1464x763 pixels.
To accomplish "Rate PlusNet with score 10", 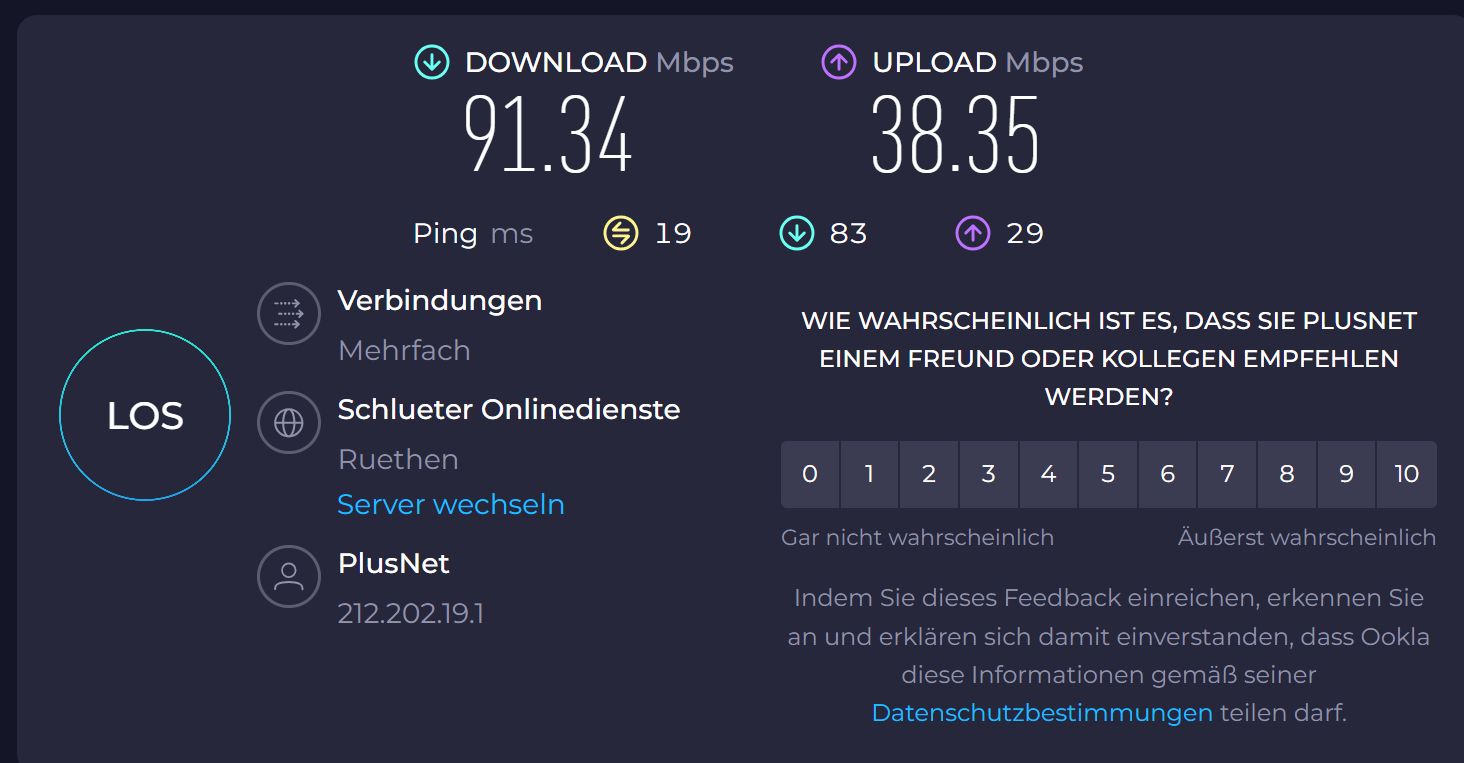I will (x=1406, y=474).
